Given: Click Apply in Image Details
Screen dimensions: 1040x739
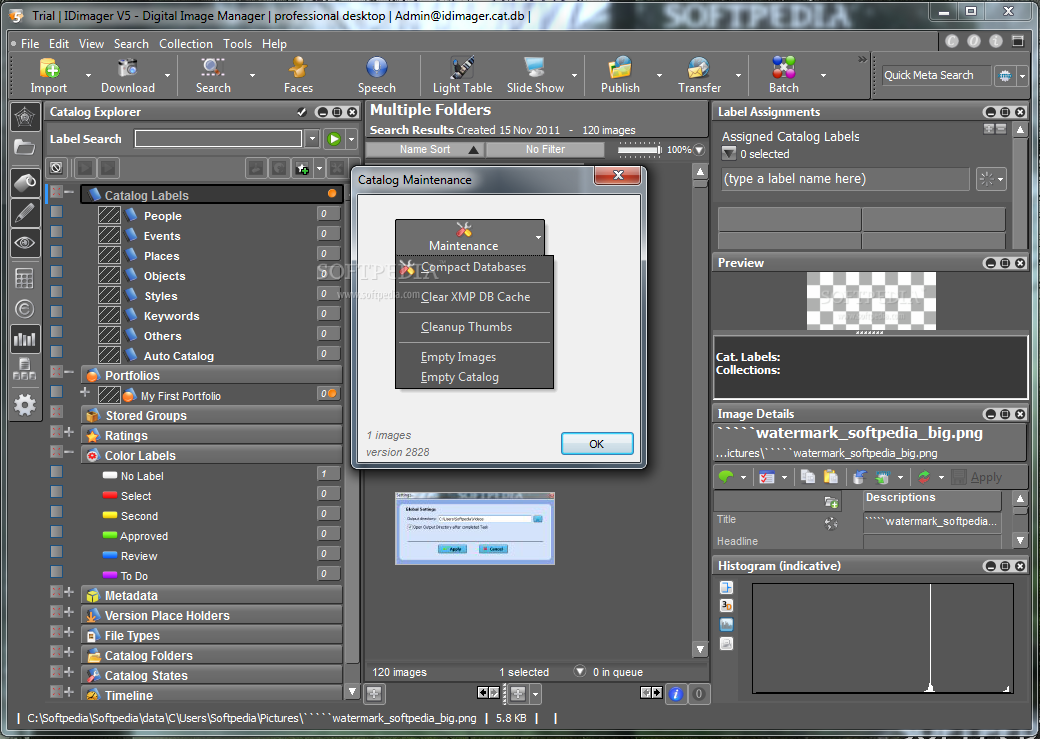Looking at the screenshot, I should (x=977, y=477).
